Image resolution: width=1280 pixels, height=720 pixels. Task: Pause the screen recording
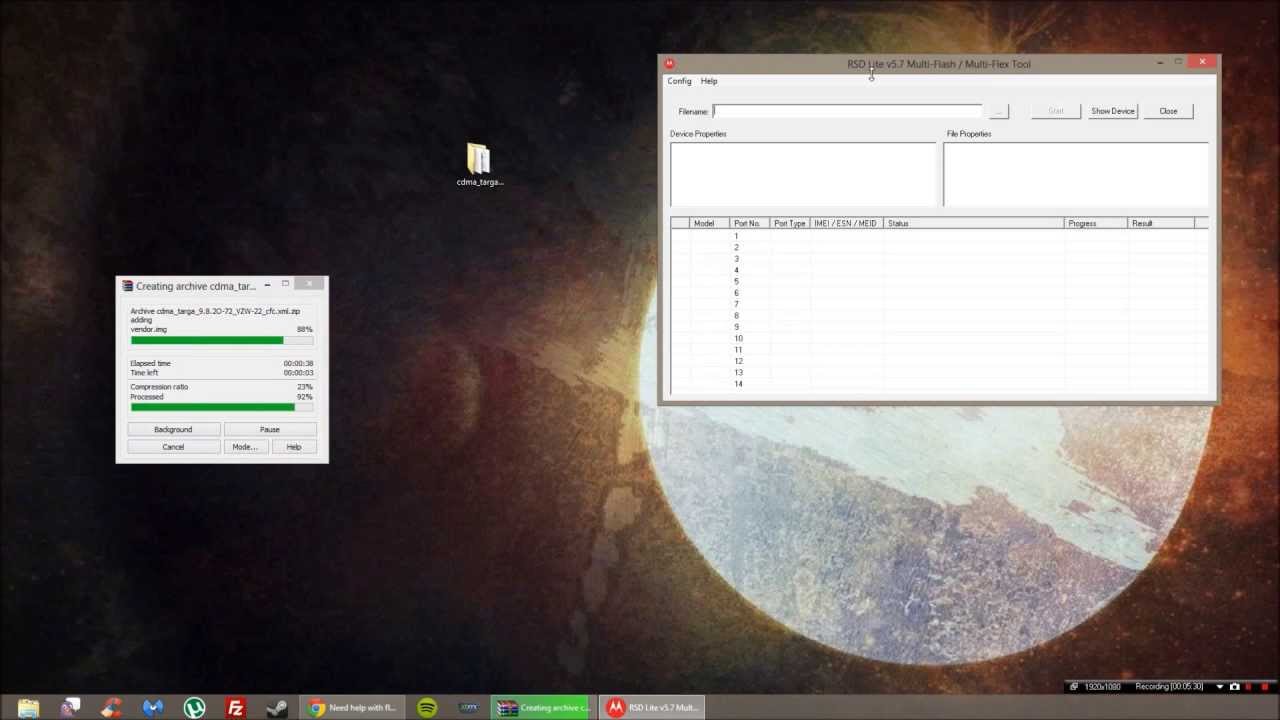(x=1250, y=687)
